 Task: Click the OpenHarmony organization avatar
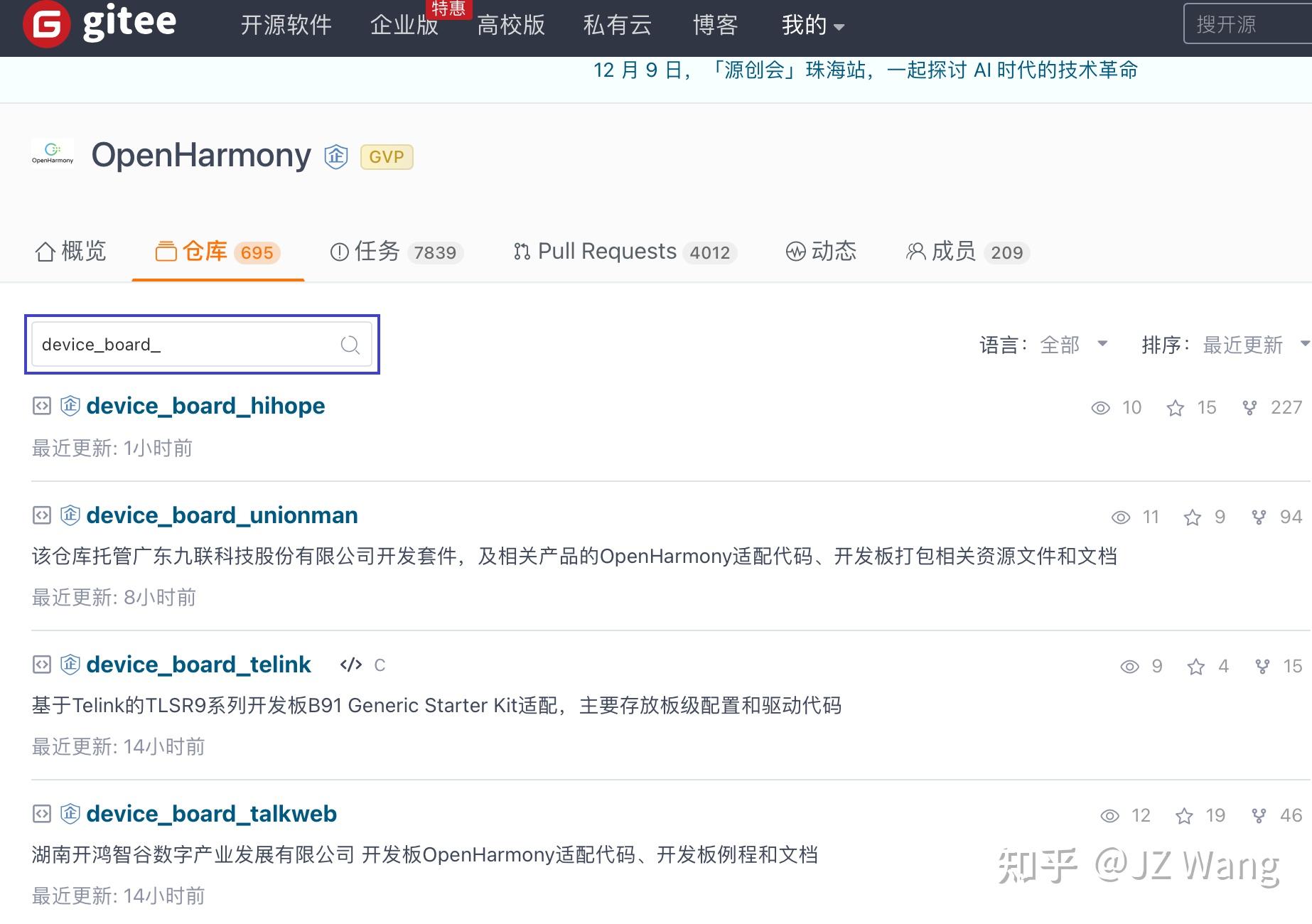coord(53,152)
